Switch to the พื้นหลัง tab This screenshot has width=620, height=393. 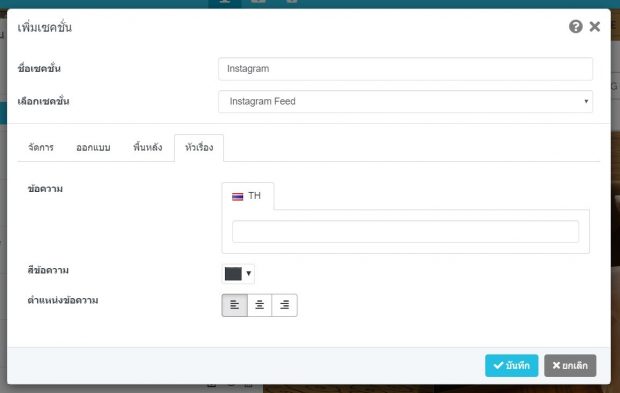147,147
